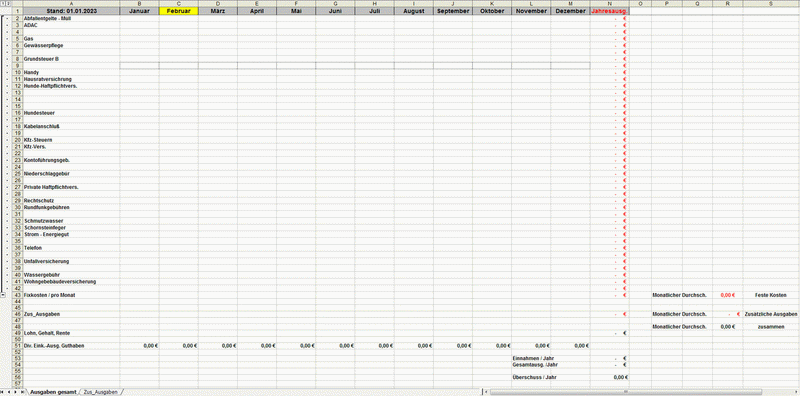Jump to first sheet tab arrow
The width and height of the screenshot is (800, 396).
pyautogui.click(x=3, y=392)
